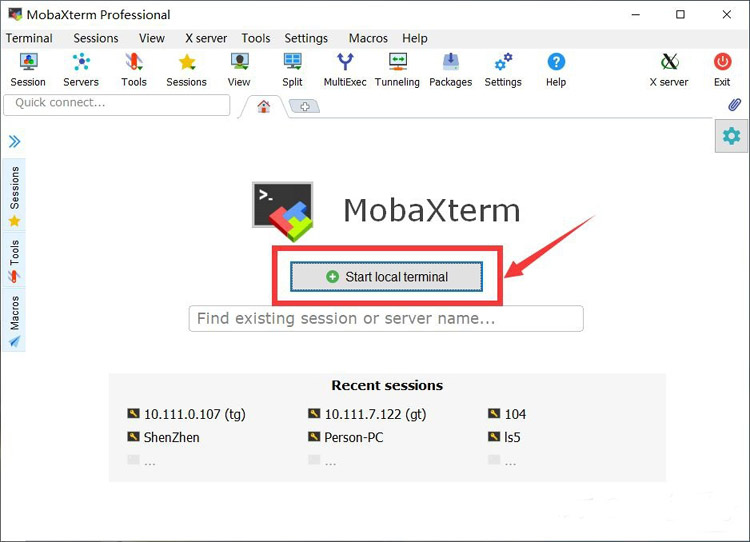Open the Sessions vertical sidebar tab

(x=14, y=196)
